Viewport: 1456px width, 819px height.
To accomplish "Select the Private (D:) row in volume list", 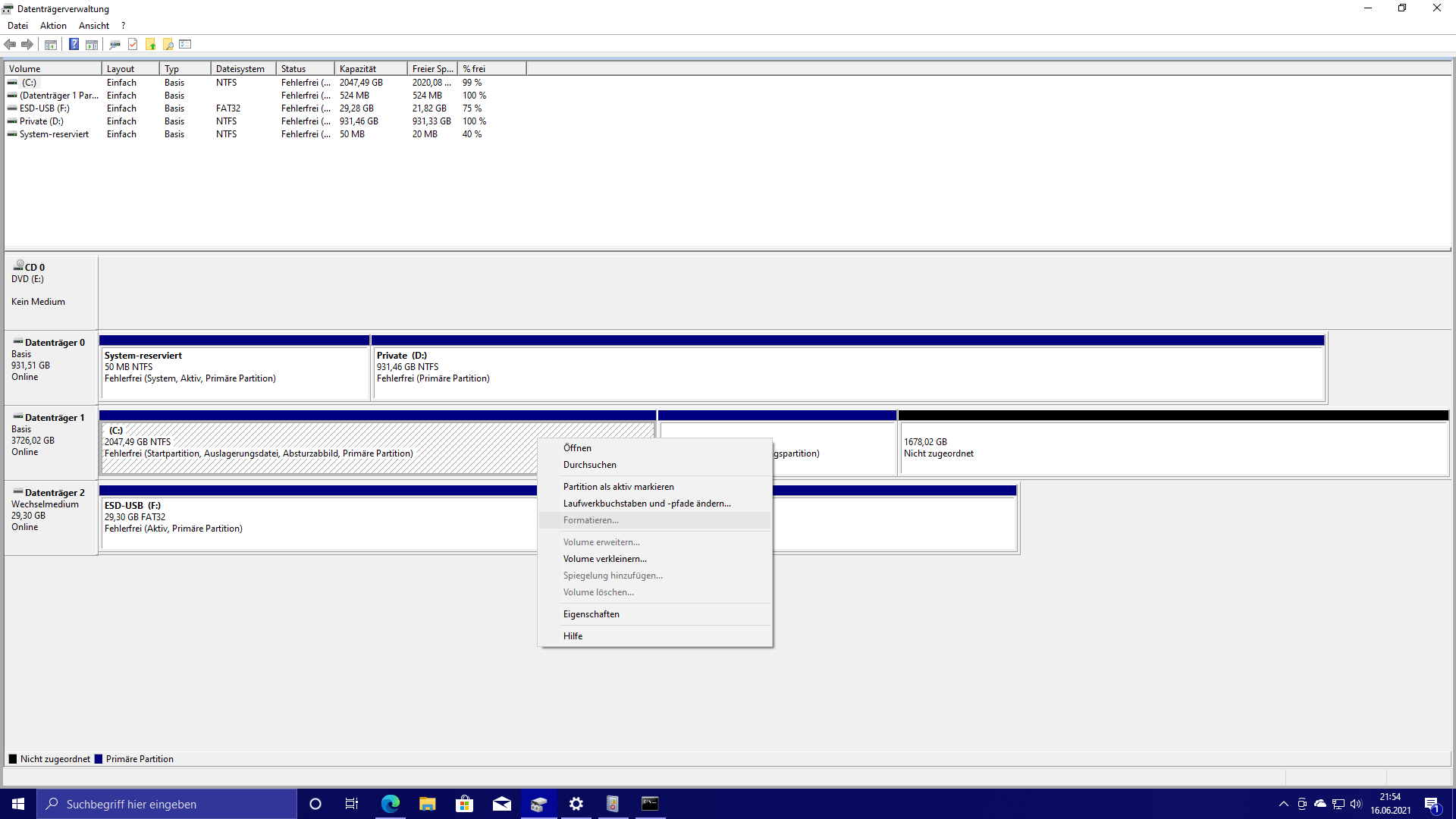I will tap(42, 121).
